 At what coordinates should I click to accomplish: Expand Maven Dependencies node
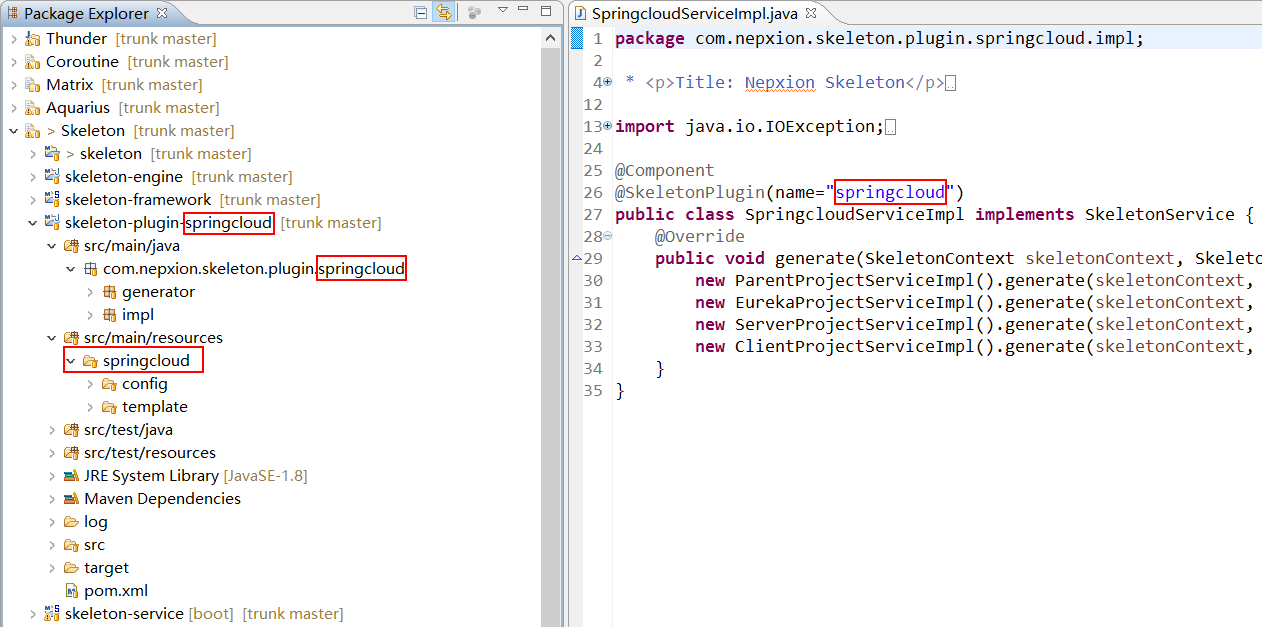point(51,499)
